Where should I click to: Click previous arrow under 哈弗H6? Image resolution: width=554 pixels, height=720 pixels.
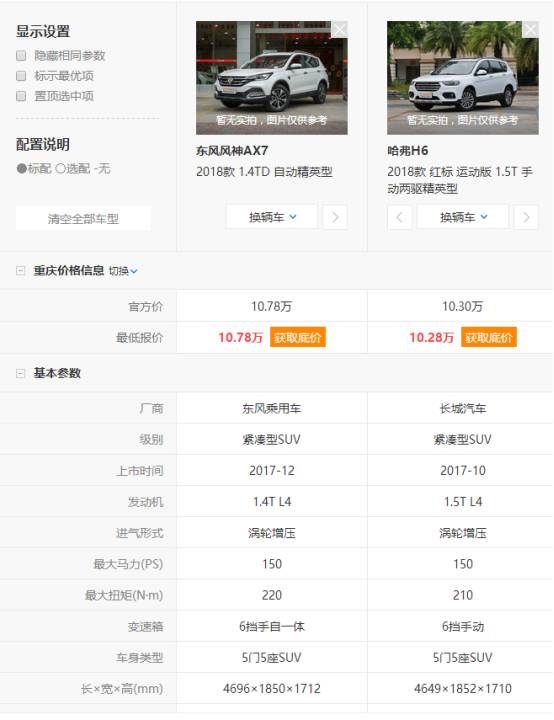[399, 217]
